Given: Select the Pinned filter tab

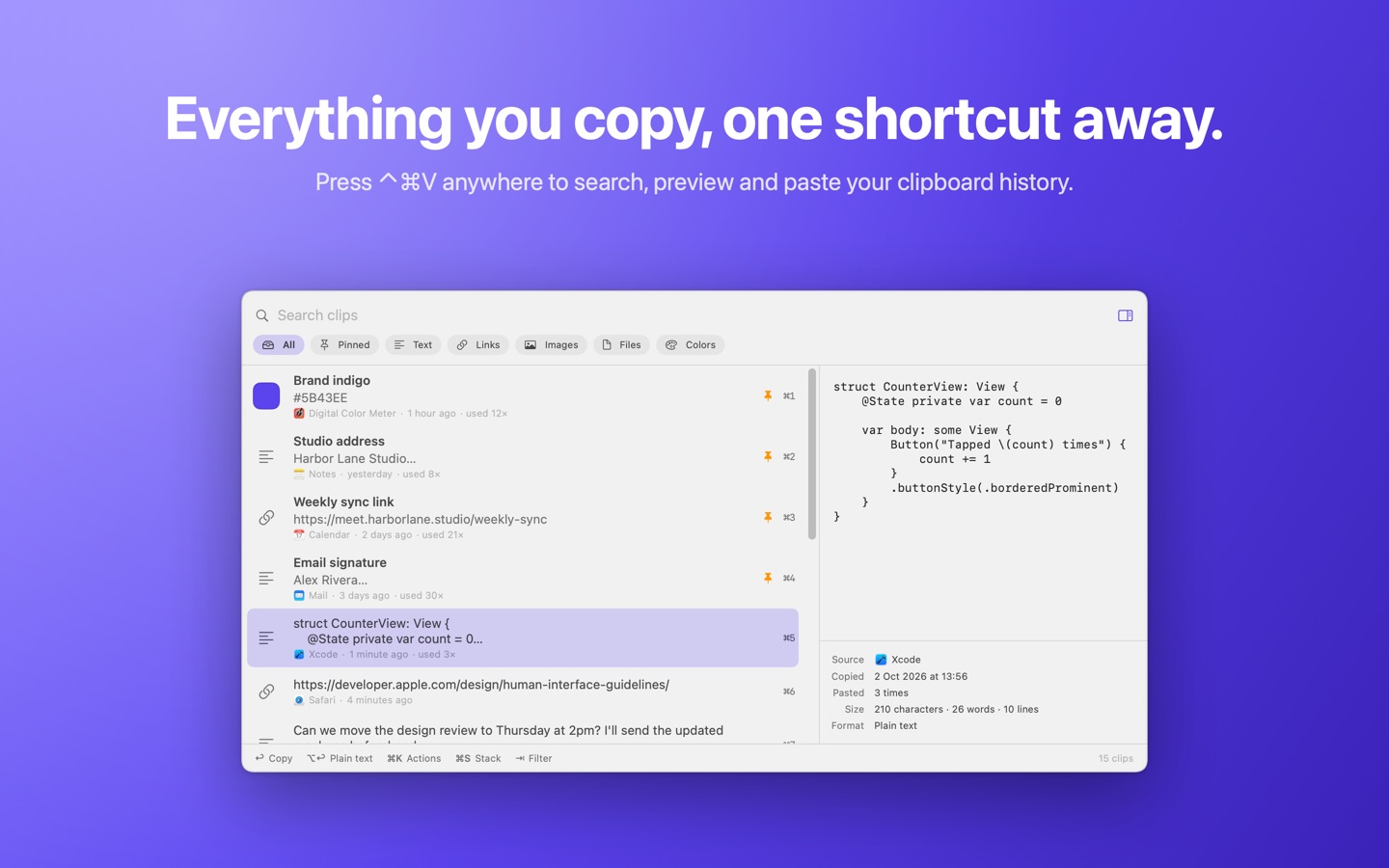Looking at the screenshot, I should coord(344,344).
